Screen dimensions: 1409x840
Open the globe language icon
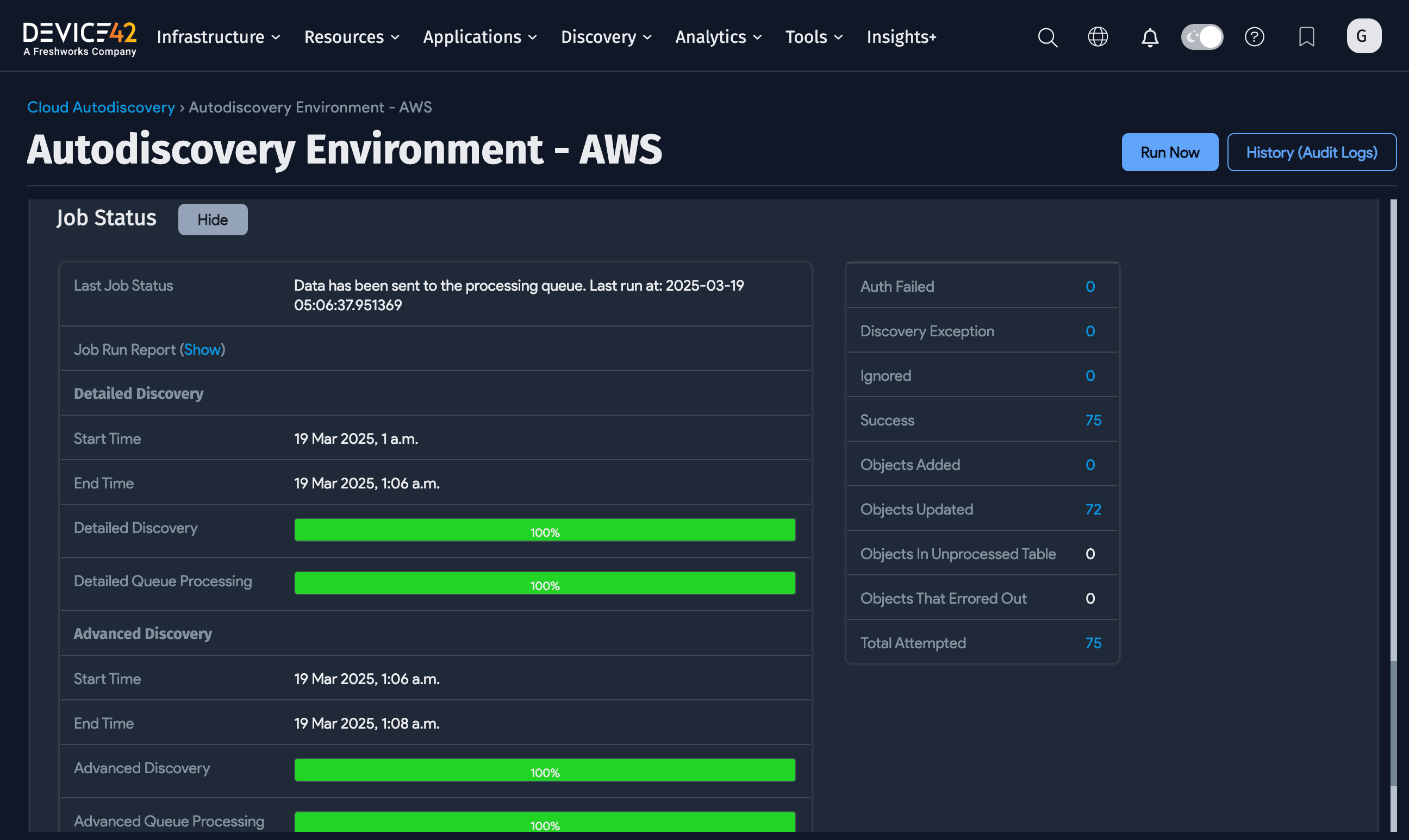1098,37
